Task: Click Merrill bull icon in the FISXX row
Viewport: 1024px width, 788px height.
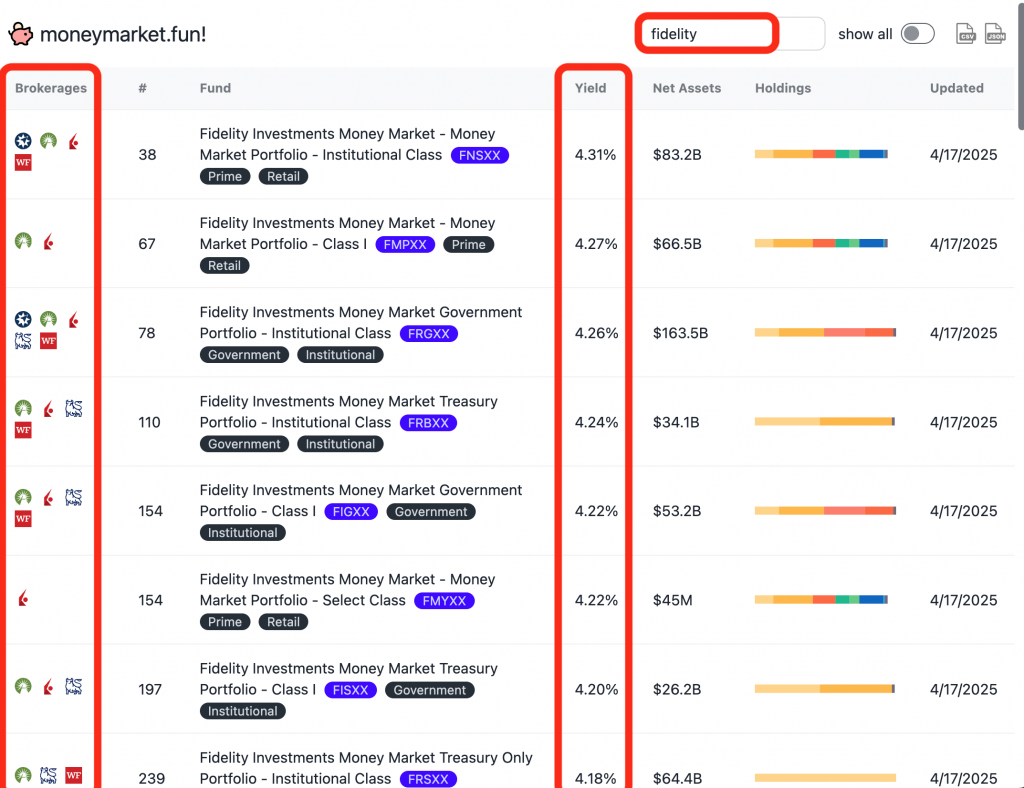Action: [x=73, y=686]
